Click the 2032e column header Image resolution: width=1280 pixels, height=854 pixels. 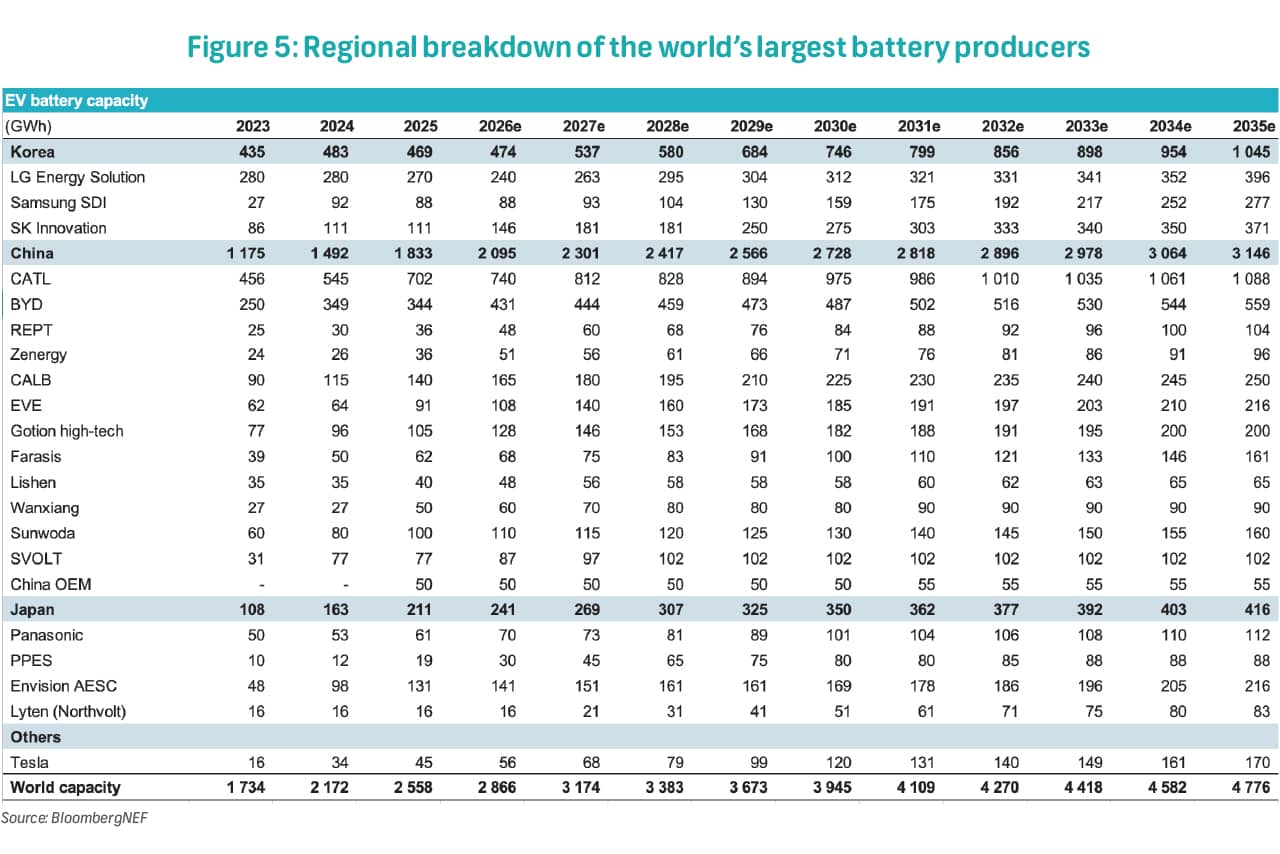pyautogui.click(x=1004, y=126)
